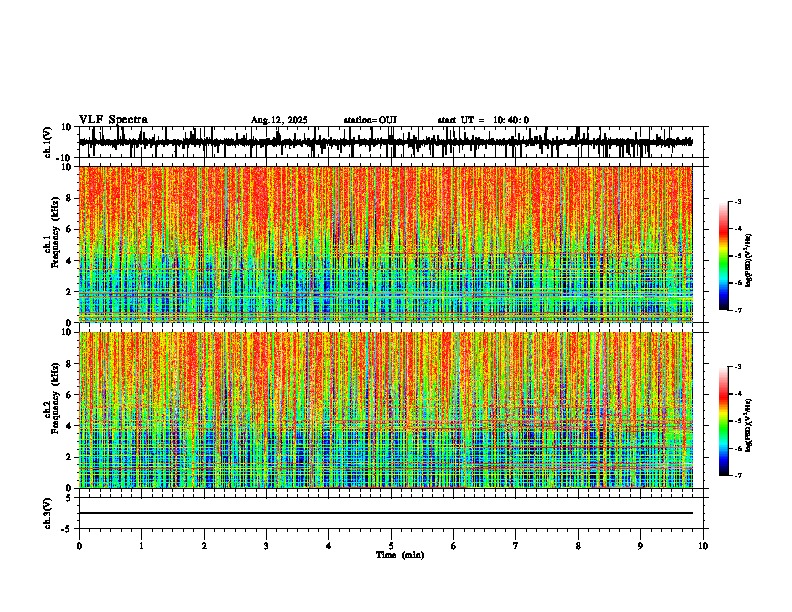Click the 'VLF Spectra' plot title
This screenshot has width=792, height=612.
[x=113, y=120]
